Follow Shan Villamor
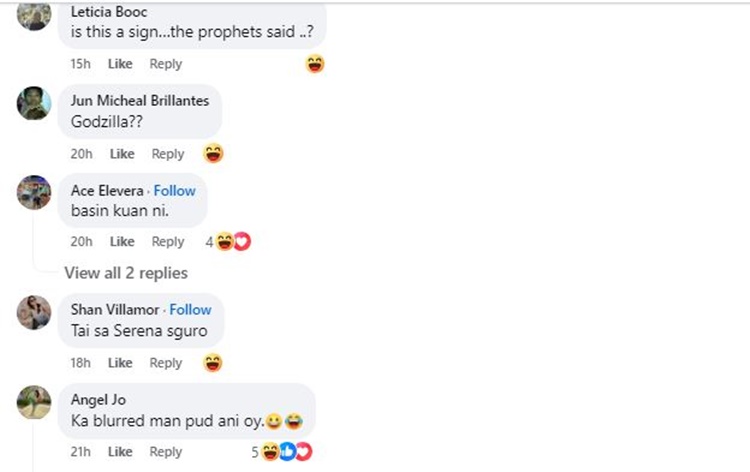Screen dimensions: 750x472 pos(190,309)
